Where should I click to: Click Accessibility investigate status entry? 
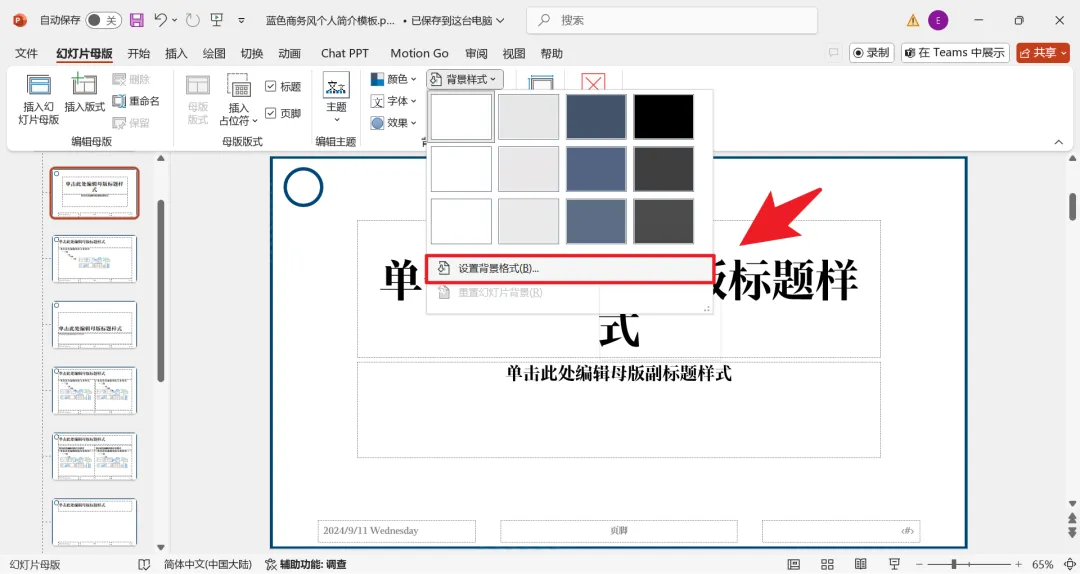click(306, 564)
